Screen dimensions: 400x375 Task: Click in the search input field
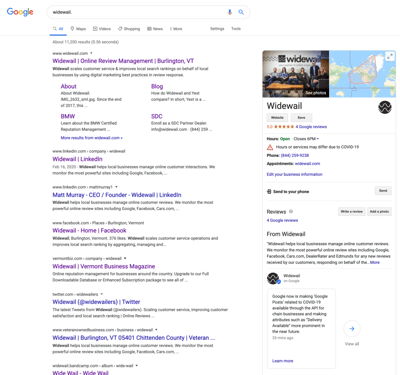137,12
